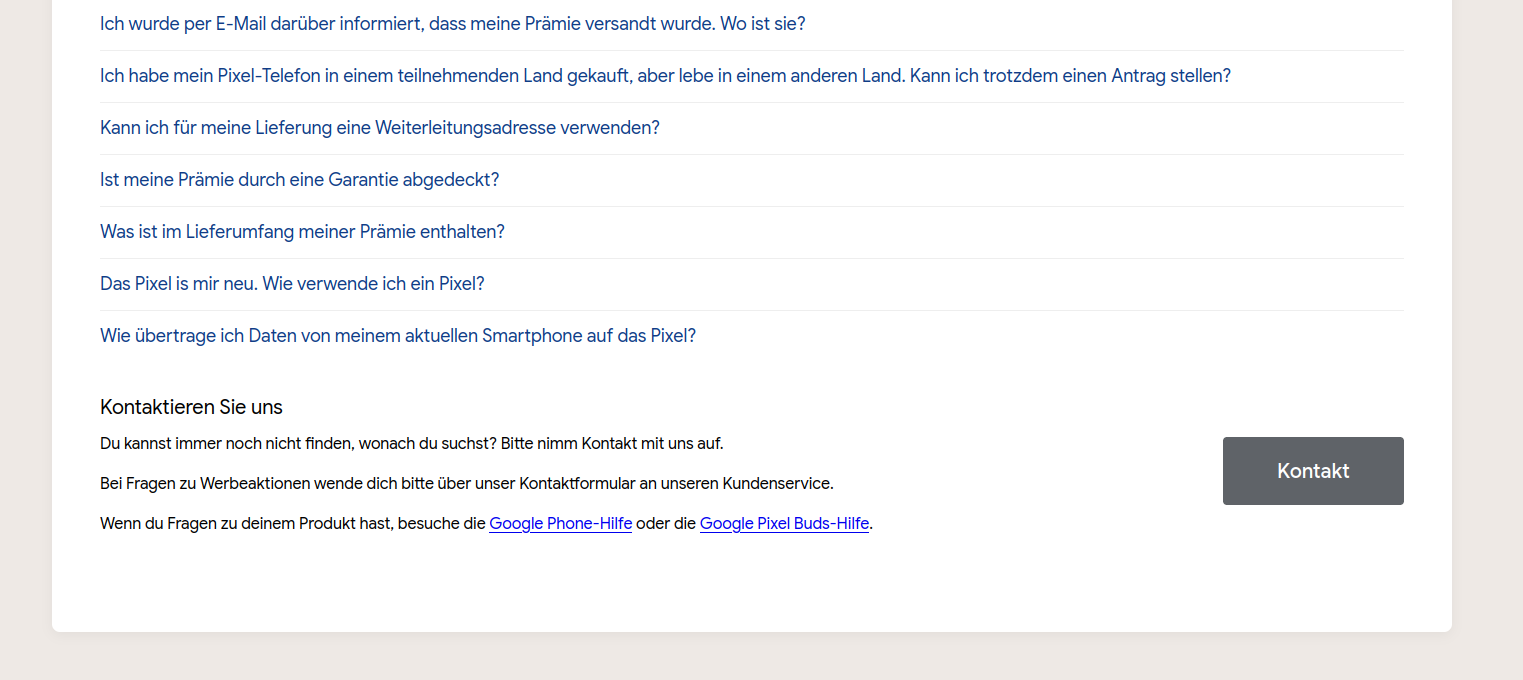The image size is (1523, 680).
Task: Open the Weiterleitungsadresse delivery question
Action: point(380,127)
